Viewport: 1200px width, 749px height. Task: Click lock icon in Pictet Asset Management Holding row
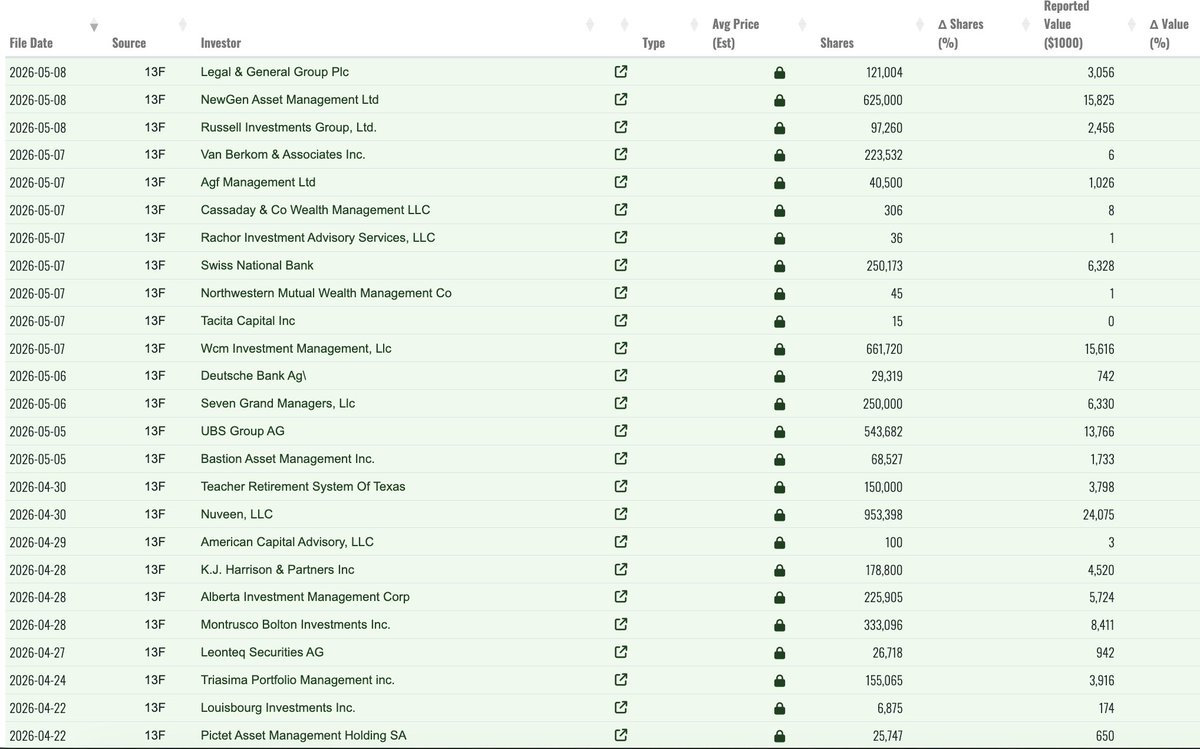tap(780, 736)
